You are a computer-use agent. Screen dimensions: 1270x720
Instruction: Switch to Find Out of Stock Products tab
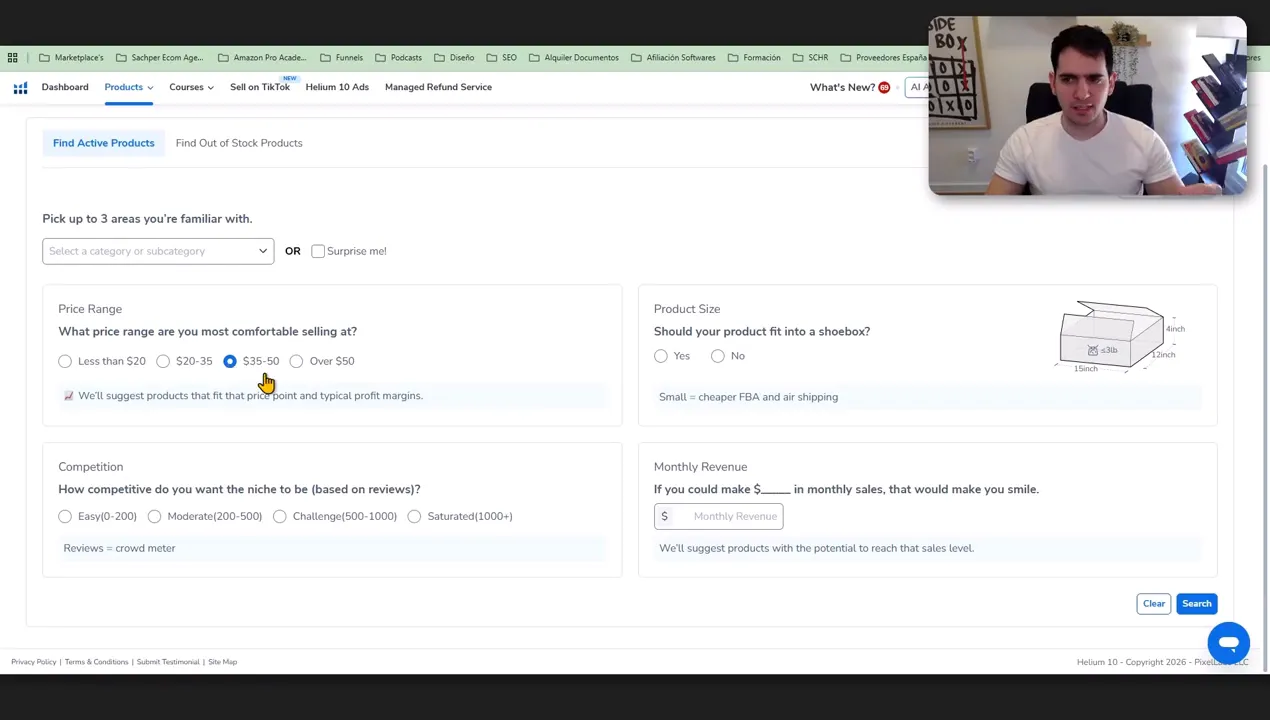pos(239,143)
